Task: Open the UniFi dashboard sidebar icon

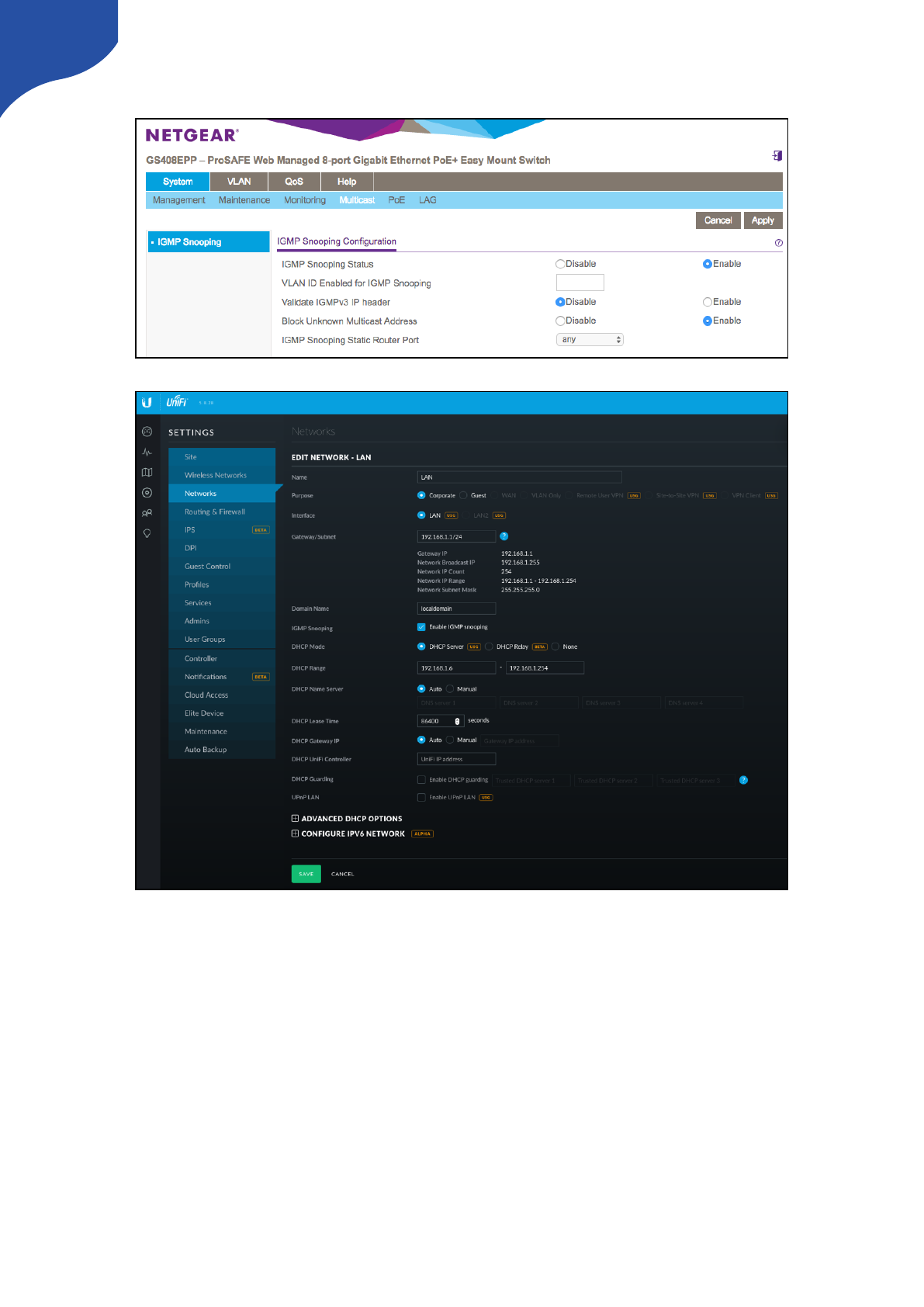Action: click(x=147, y=432)
